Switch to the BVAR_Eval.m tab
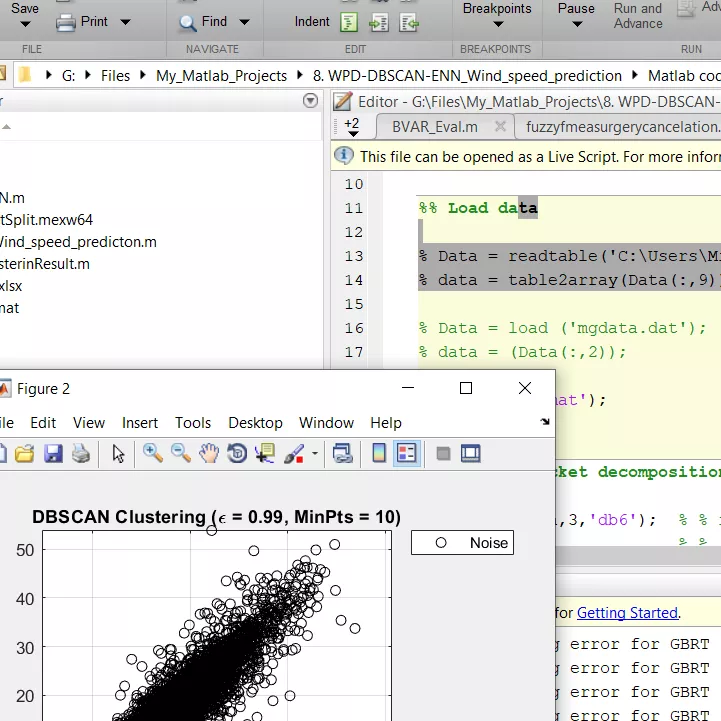The height and width of the screenshot is (721, 721). click(435, 126)
